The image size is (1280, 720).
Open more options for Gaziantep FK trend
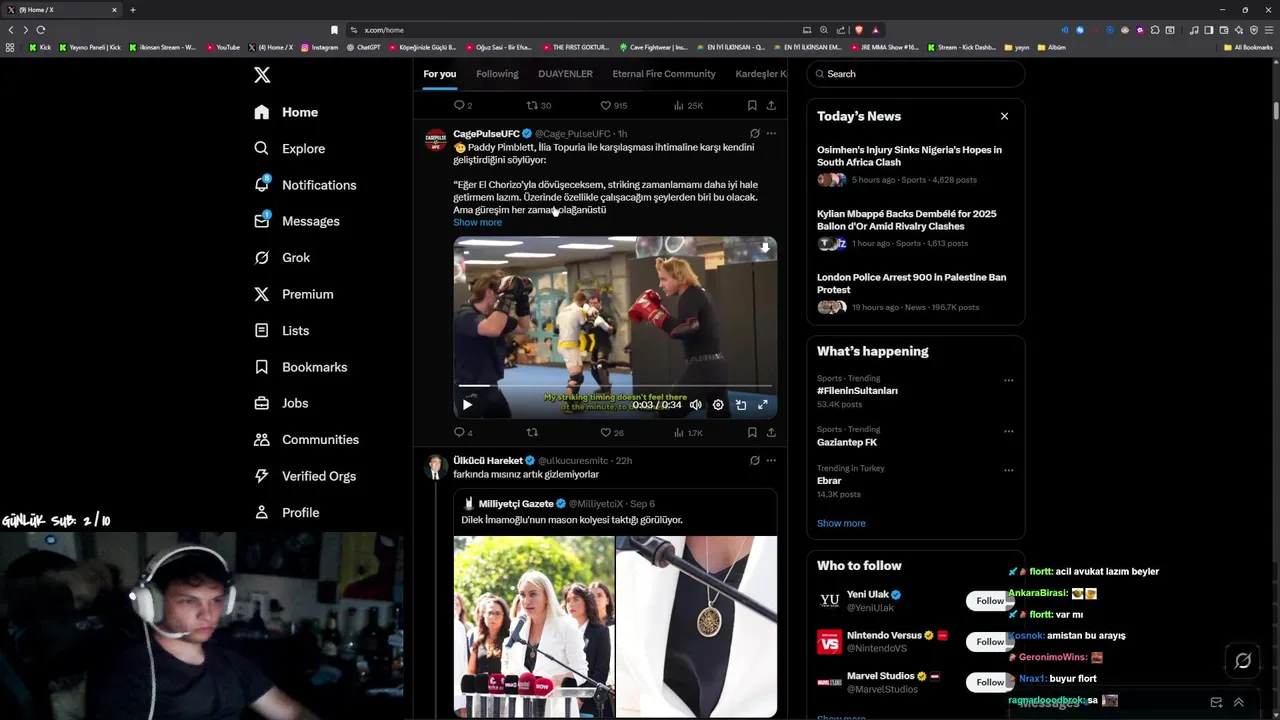coord(1008,431)
